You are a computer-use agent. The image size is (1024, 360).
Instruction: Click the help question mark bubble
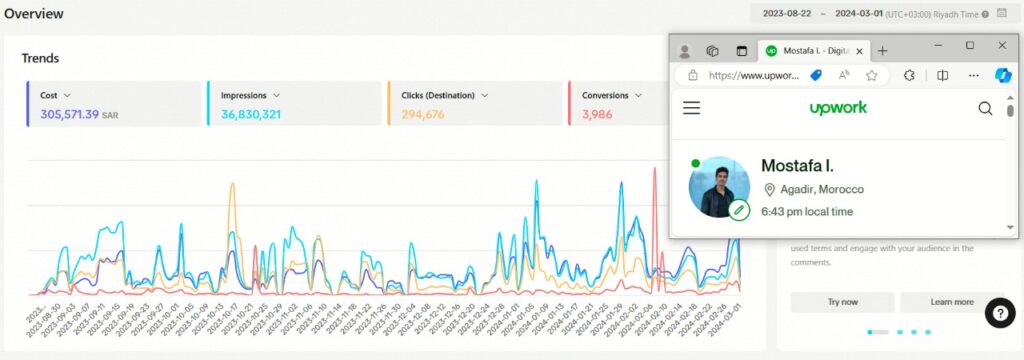[1000, 312]
